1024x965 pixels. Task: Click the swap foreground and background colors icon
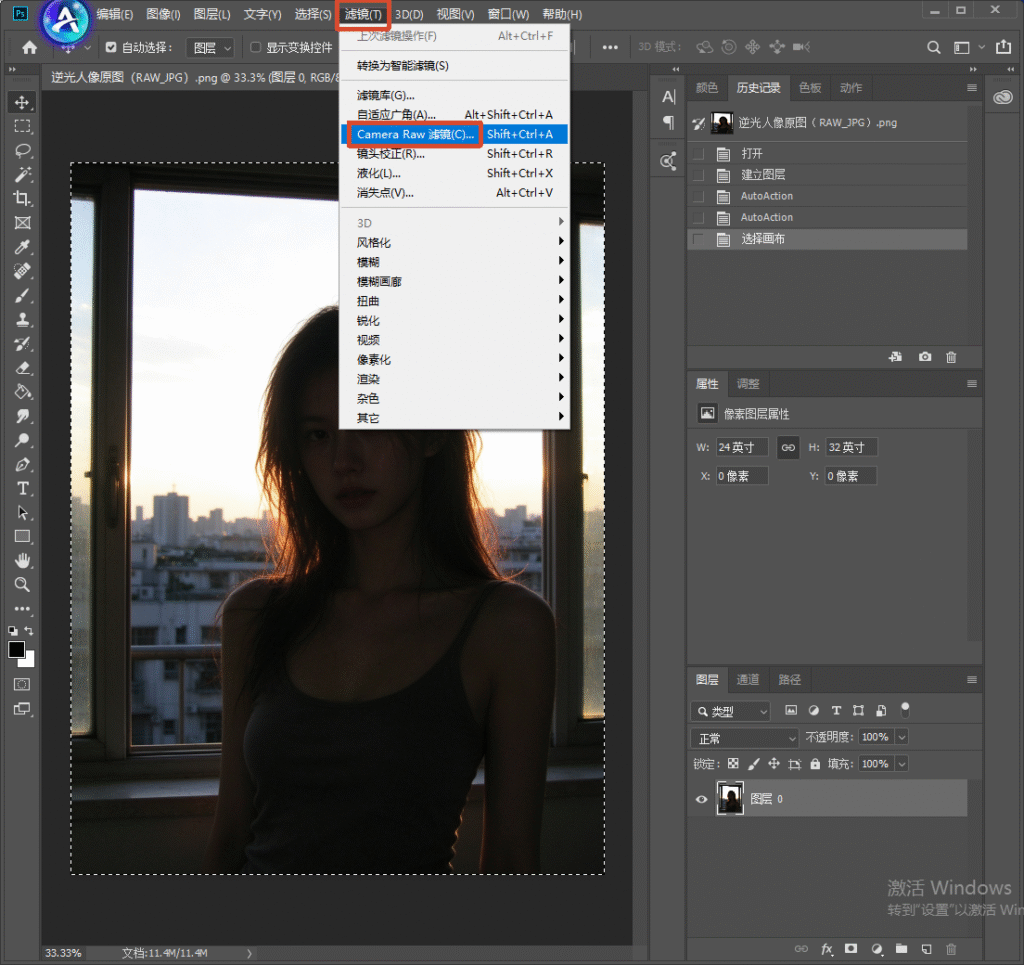point(29,631)
